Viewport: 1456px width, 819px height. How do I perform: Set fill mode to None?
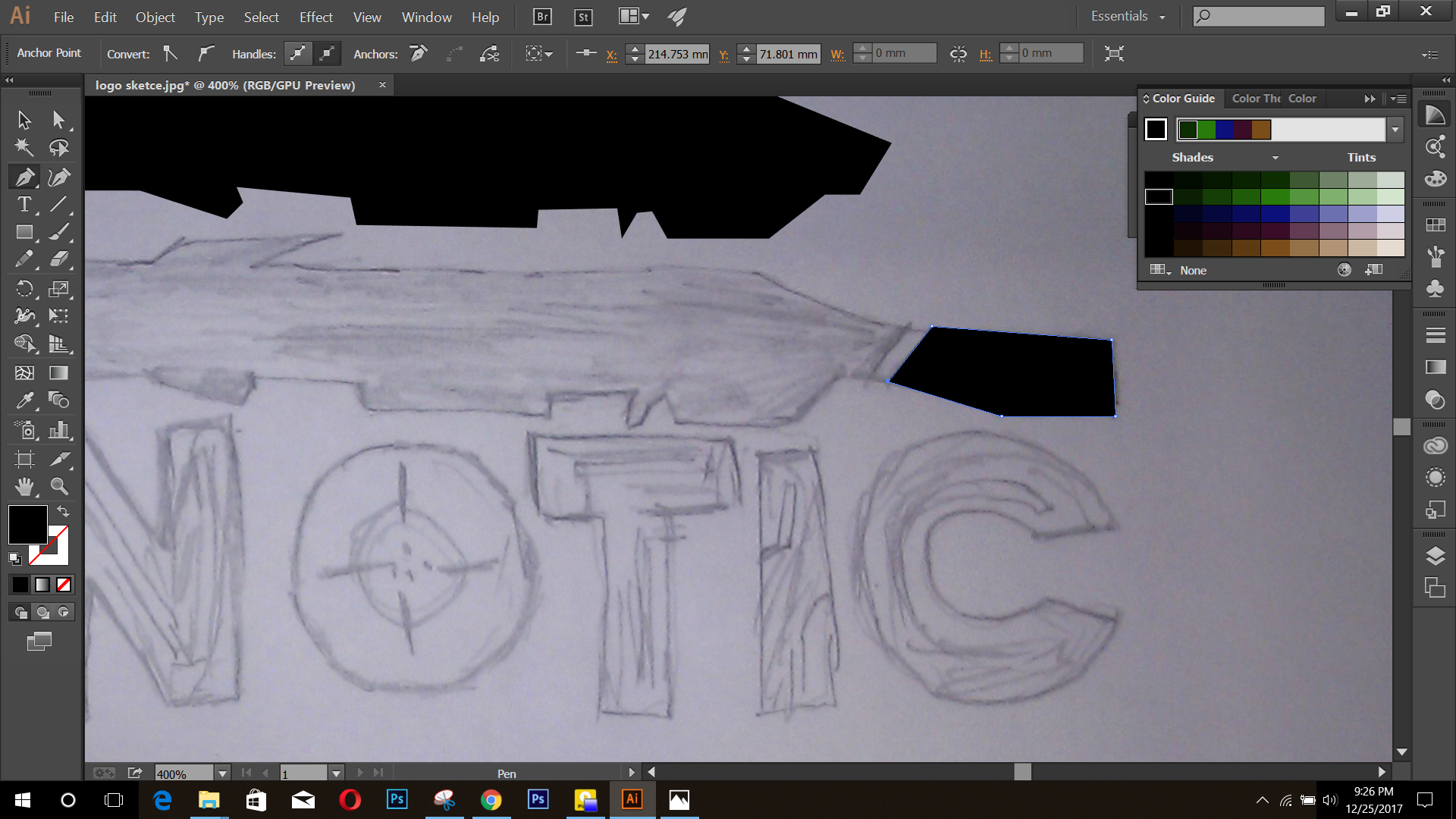pos(64,585)
